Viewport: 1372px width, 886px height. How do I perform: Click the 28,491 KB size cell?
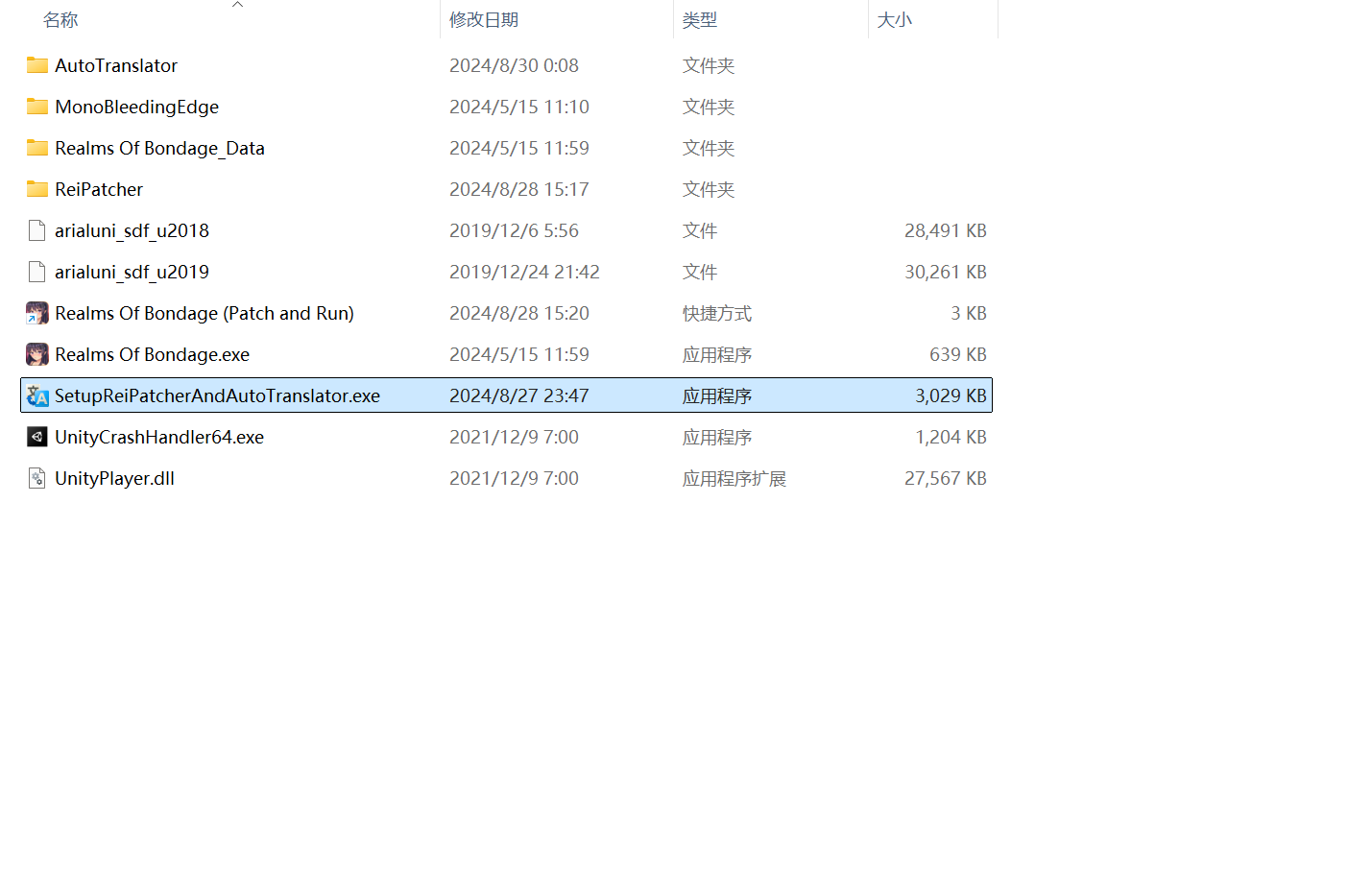[946, 230]
